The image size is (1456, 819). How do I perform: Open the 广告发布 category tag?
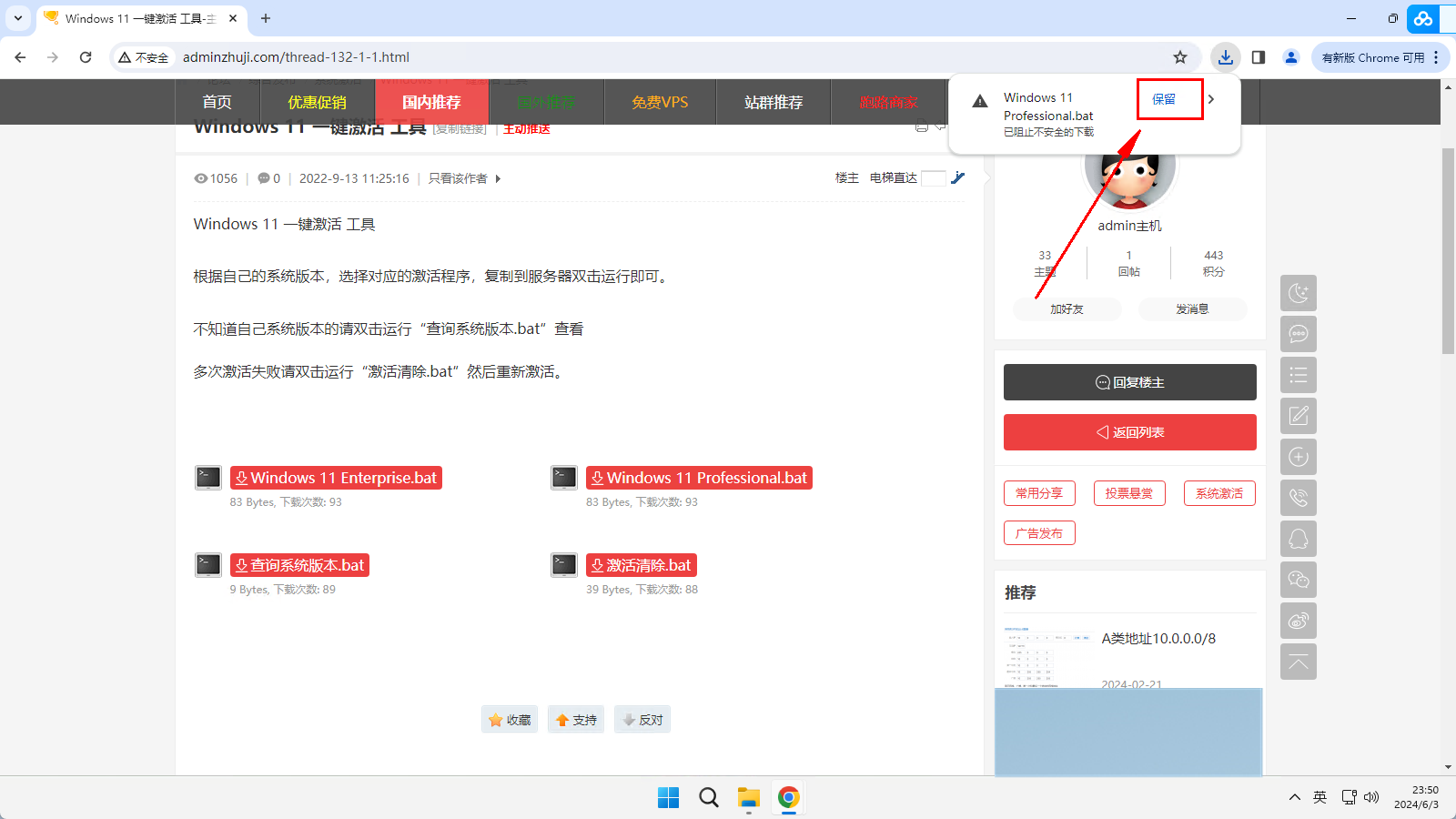(x=1039, y=532)
